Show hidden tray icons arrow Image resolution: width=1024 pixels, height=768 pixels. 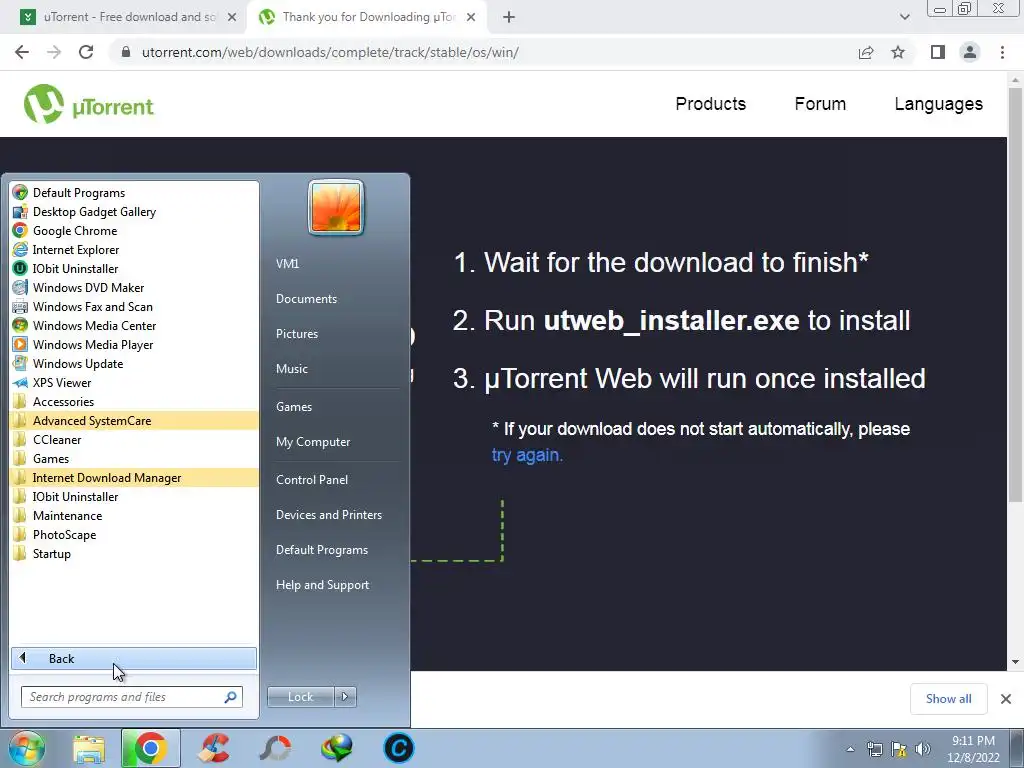(x=850, y=749)
